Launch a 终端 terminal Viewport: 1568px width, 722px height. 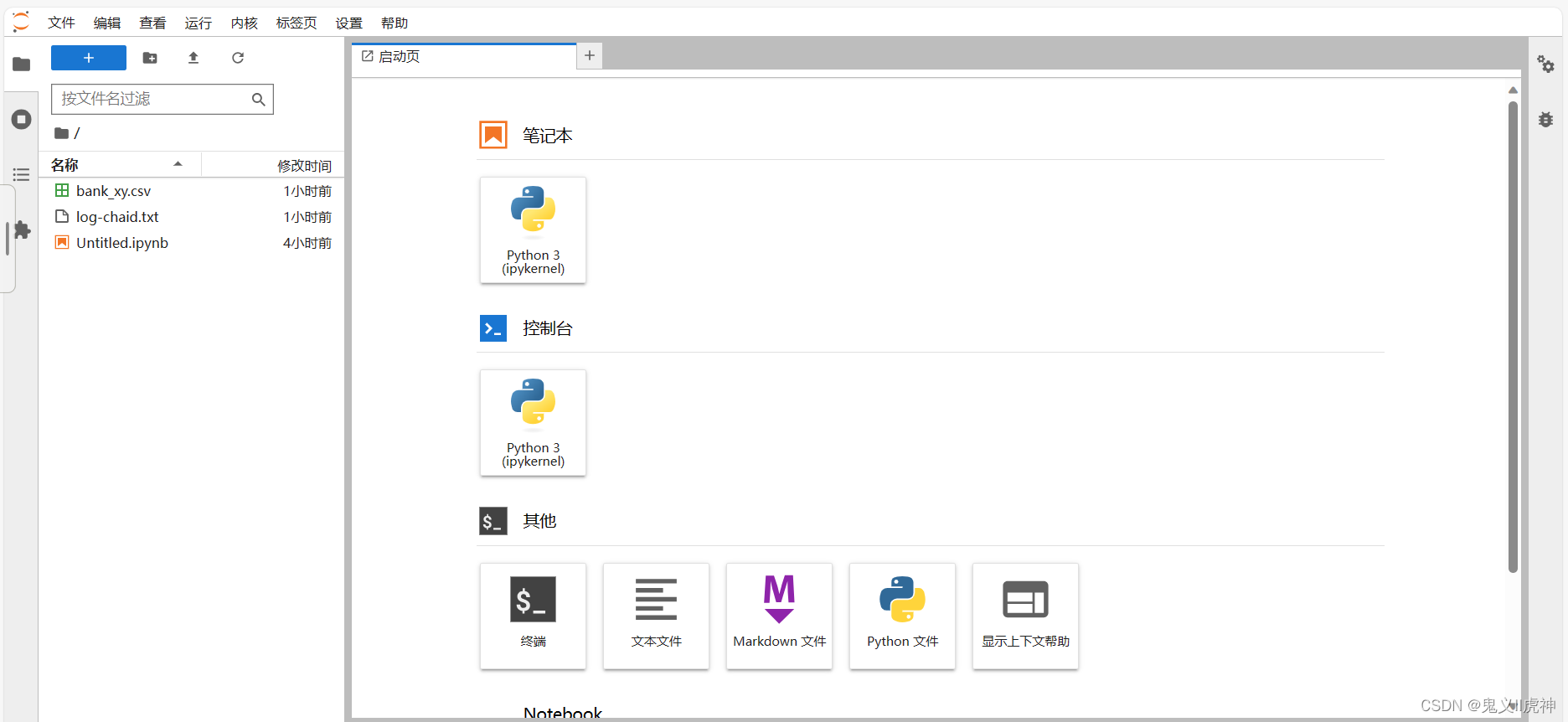coord(533,616)
